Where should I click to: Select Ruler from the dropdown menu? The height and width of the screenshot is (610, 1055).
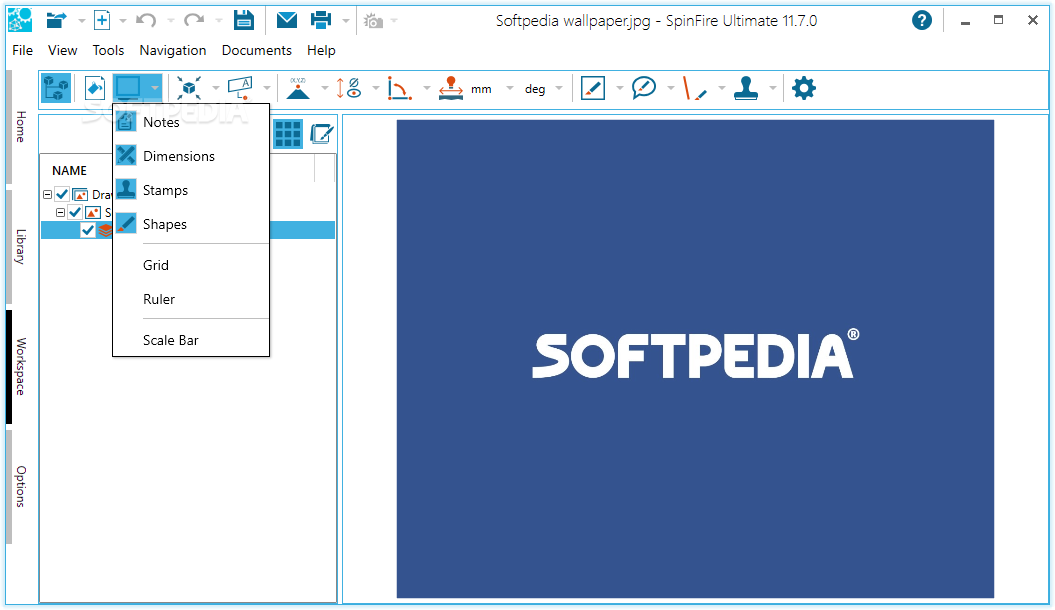point(191,299)
